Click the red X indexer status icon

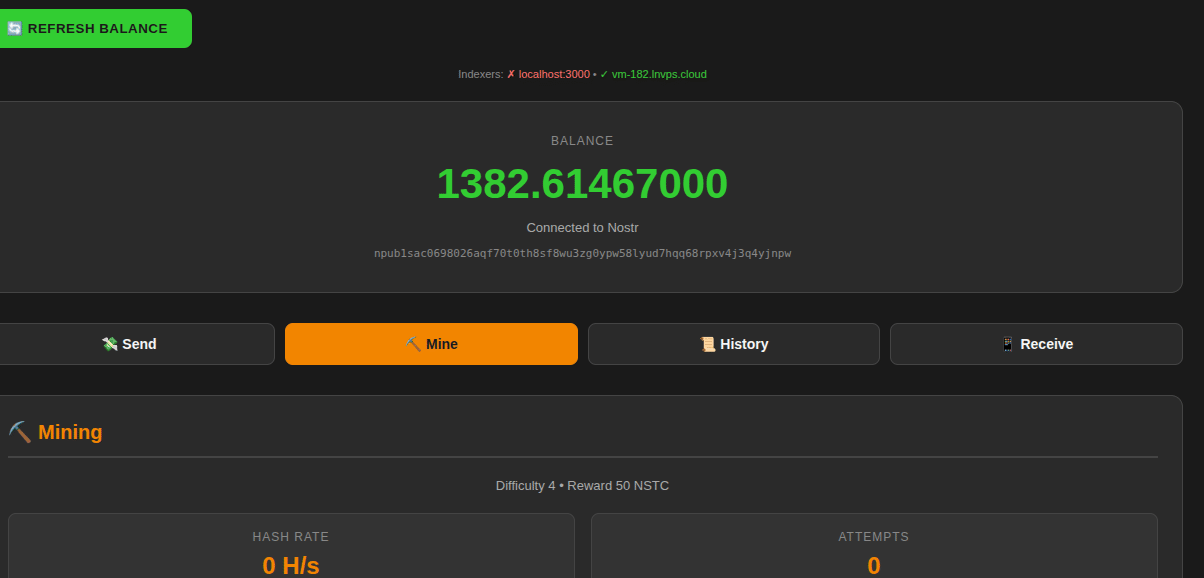pyautogui.click(x=511, y=75)
